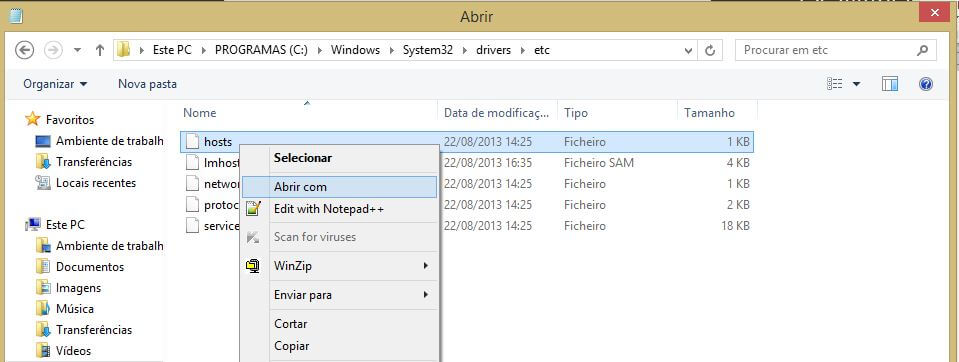Expand the address bar history dropdown
959x362 pixels.
pos(689,51)
